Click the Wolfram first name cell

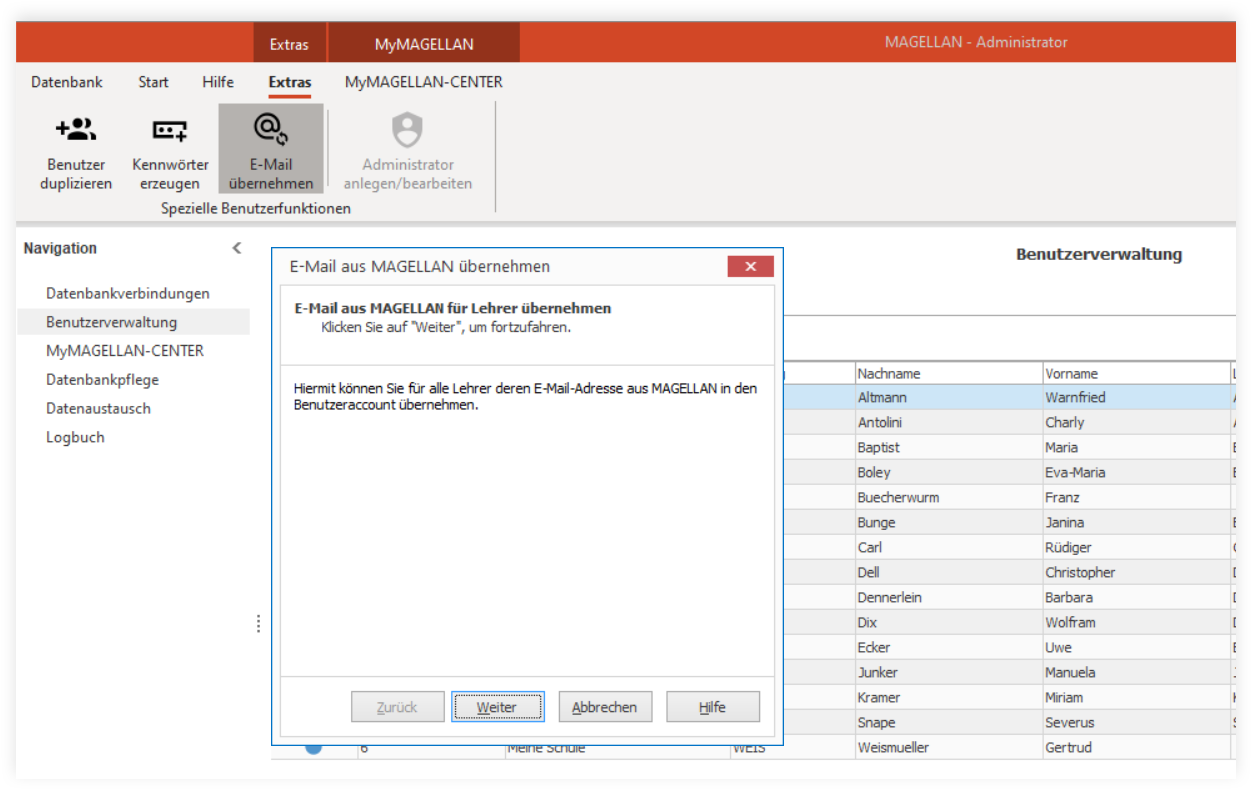(1136, 622)
